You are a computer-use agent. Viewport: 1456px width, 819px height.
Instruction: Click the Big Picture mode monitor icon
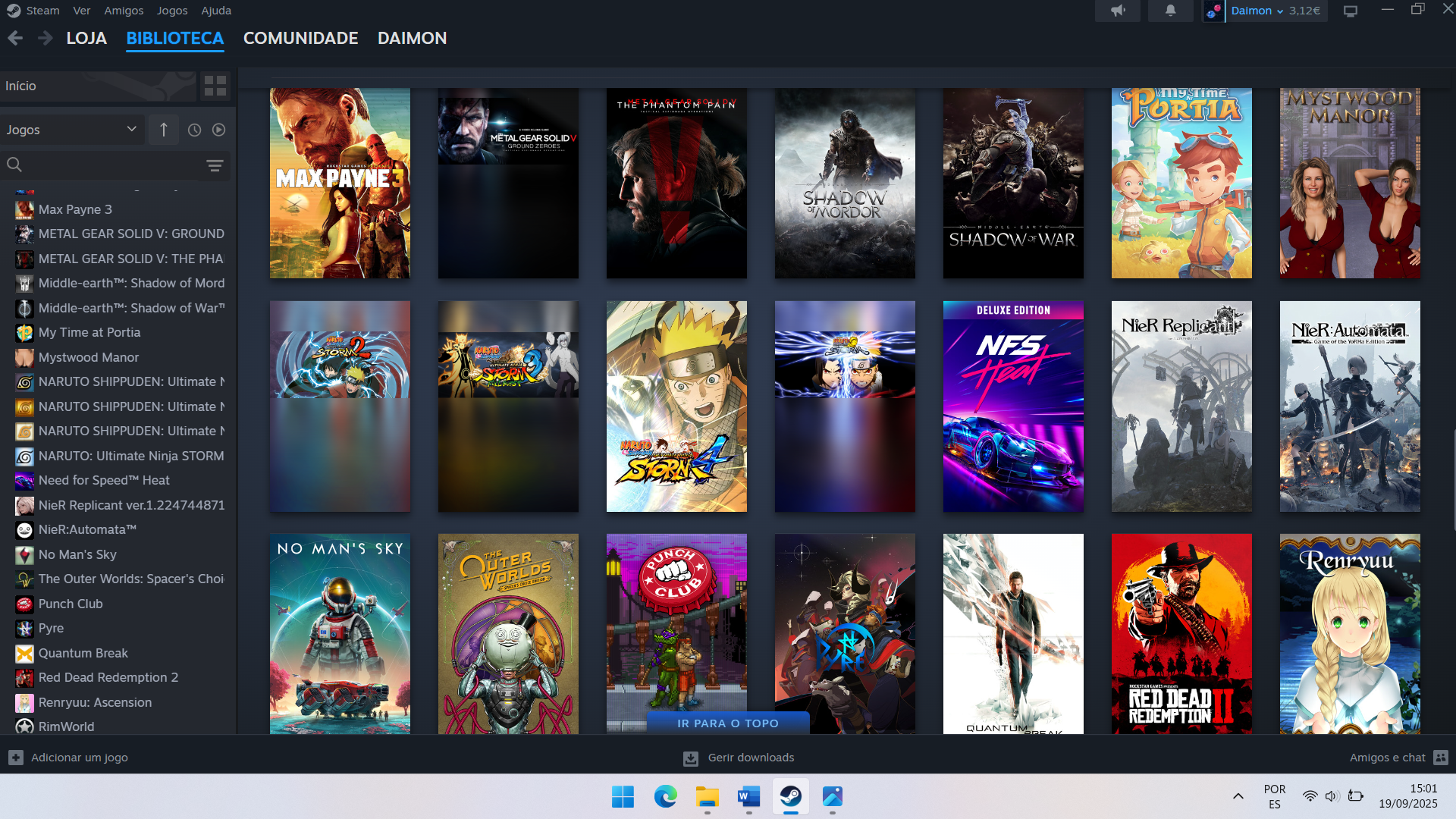1351,11
